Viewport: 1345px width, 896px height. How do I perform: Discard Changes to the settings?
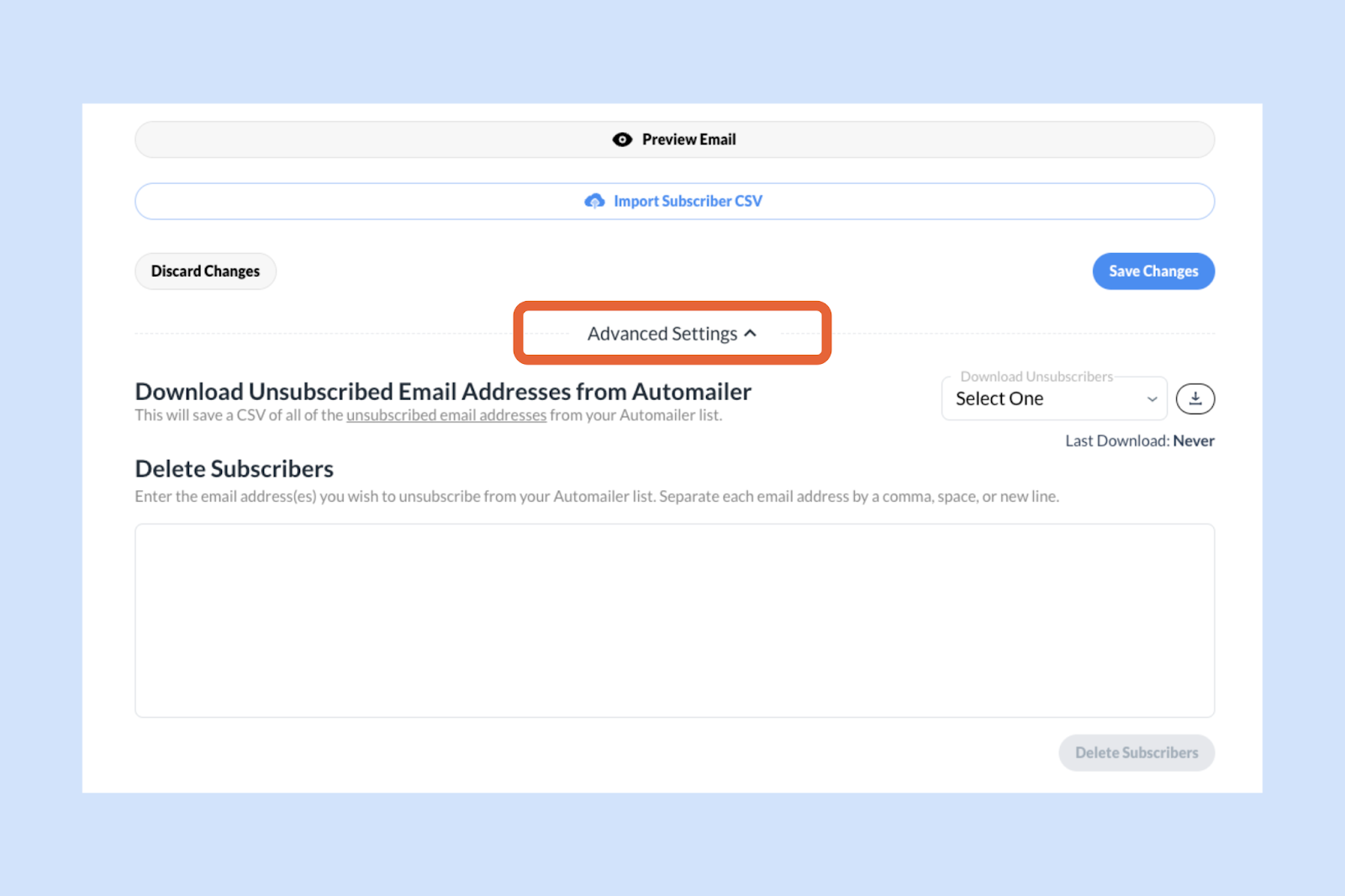(205, 271)
